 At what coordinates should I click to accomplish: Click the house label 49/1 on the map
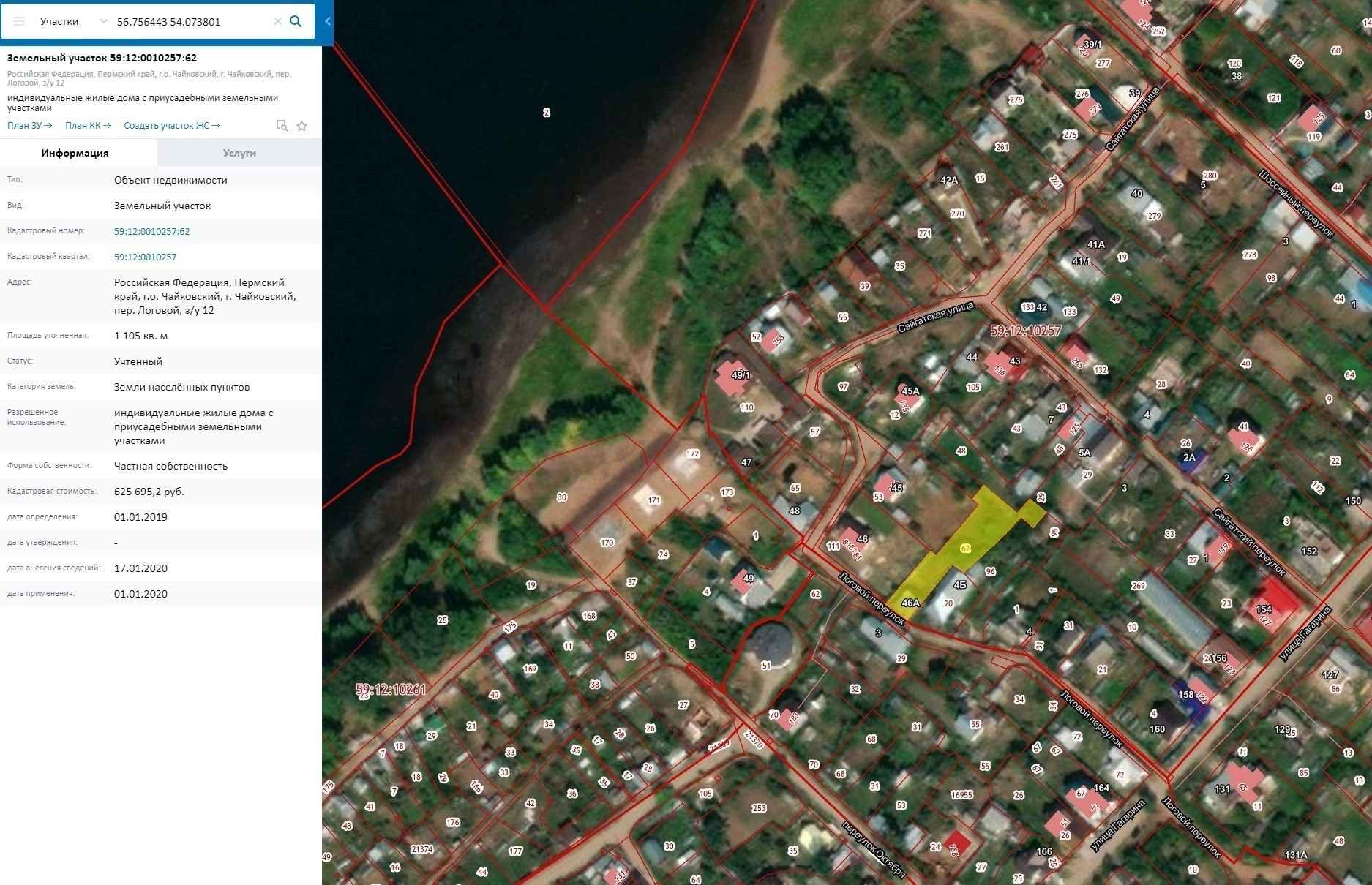point(741,375)
